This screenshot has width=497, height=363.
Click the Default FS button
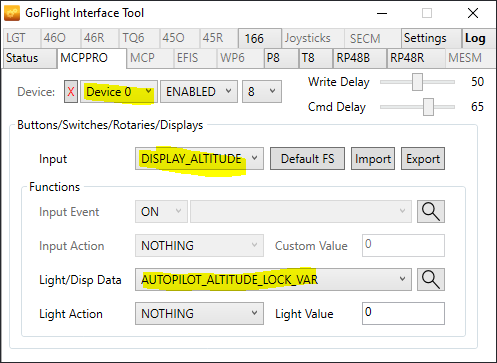click(x=307, y=159)
